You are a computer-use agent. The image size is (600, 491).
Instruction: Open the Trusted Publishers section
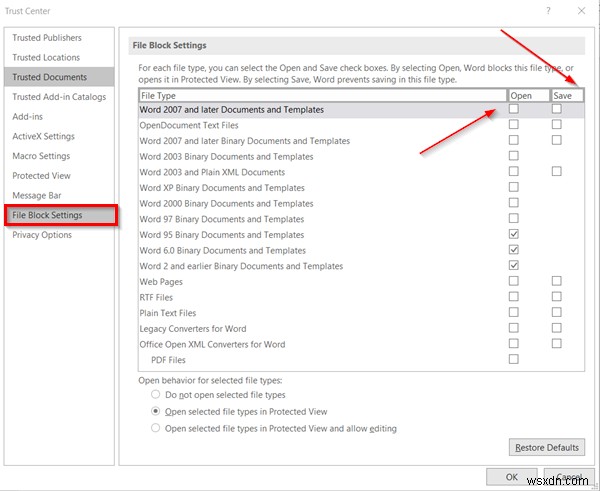[47, 38]
